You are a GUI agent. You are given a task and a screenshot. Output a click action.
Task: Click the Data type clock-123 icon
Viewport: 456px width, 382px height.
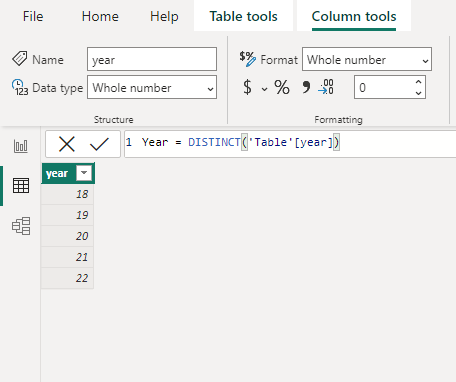click(20, 87)
